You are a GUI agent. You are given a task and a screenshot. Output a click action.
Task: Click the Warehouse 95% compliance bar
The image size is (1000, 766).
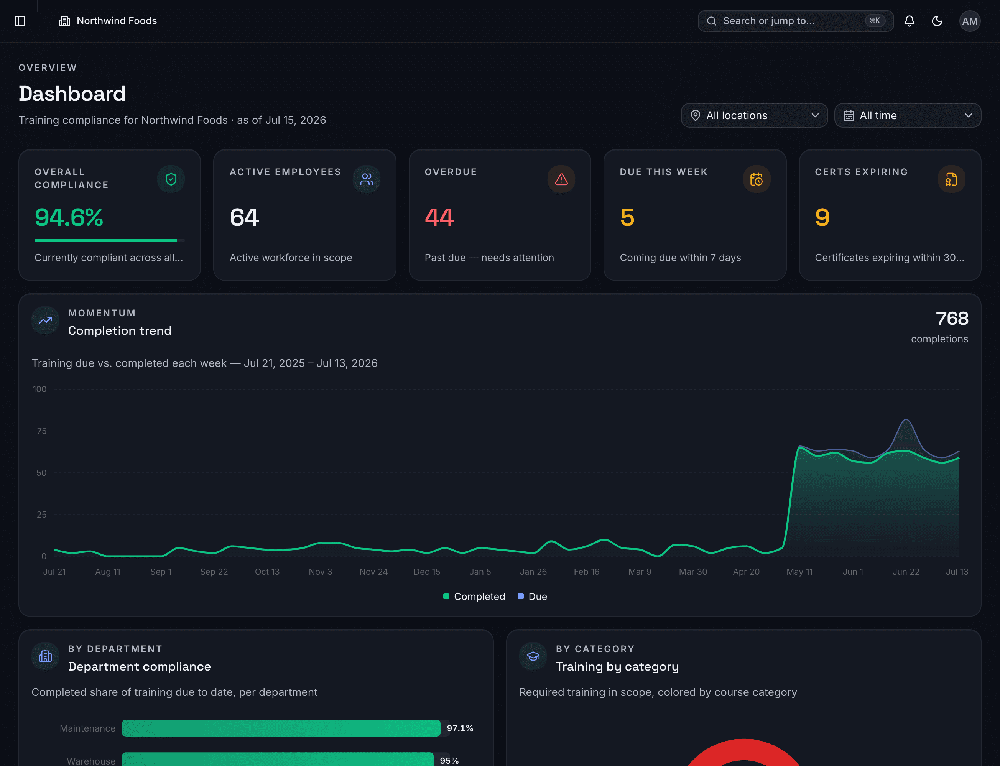[278, 760]
